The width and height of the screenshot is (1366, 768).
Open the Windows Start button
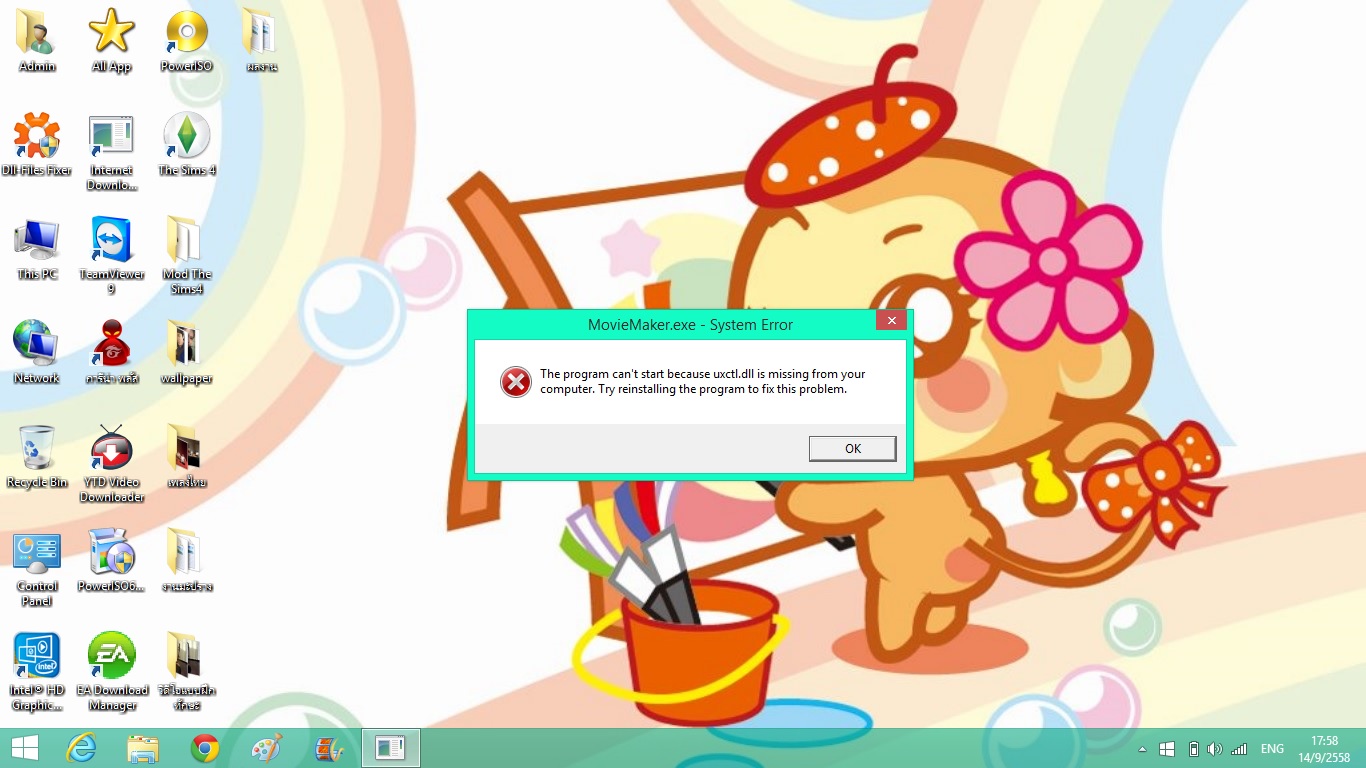(x=24, y=748)
